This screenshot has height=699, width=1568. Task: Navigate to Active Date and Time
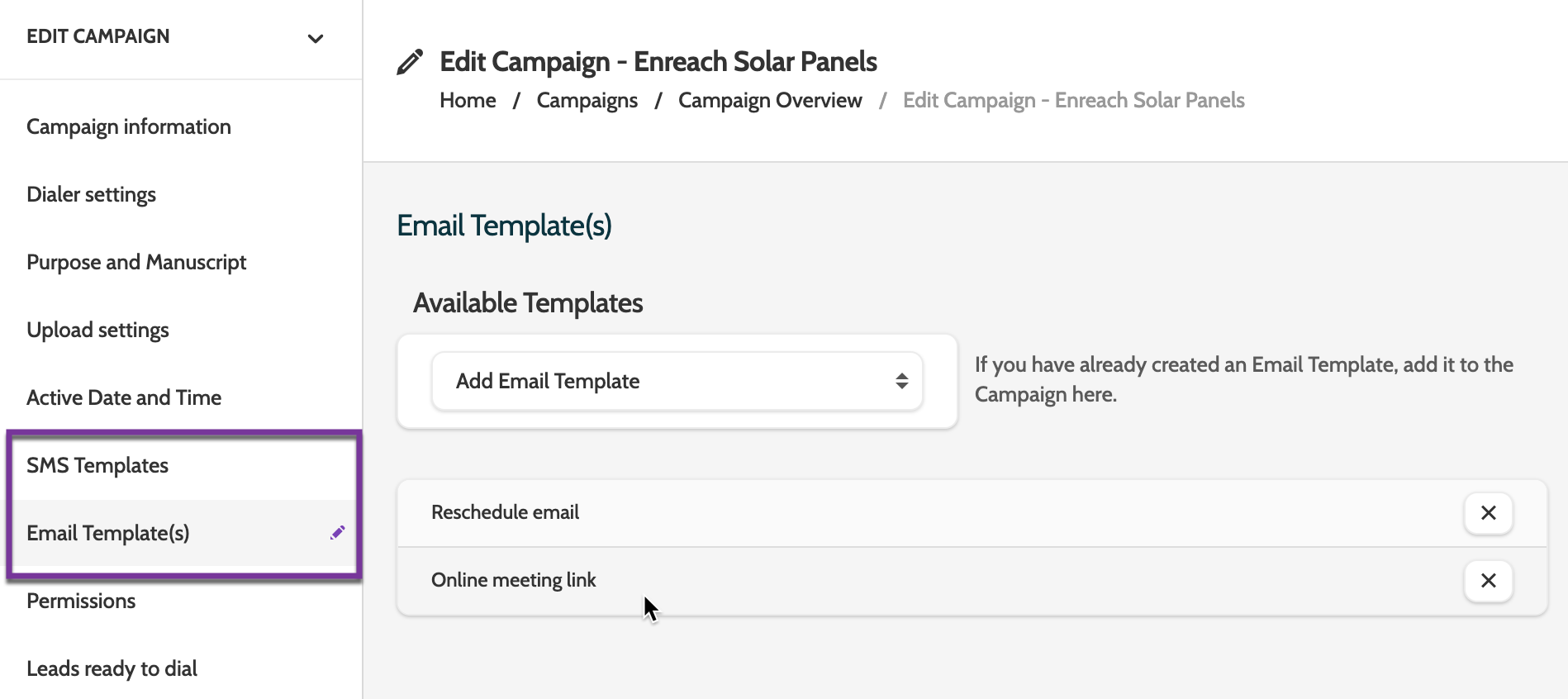click(124, 397)
